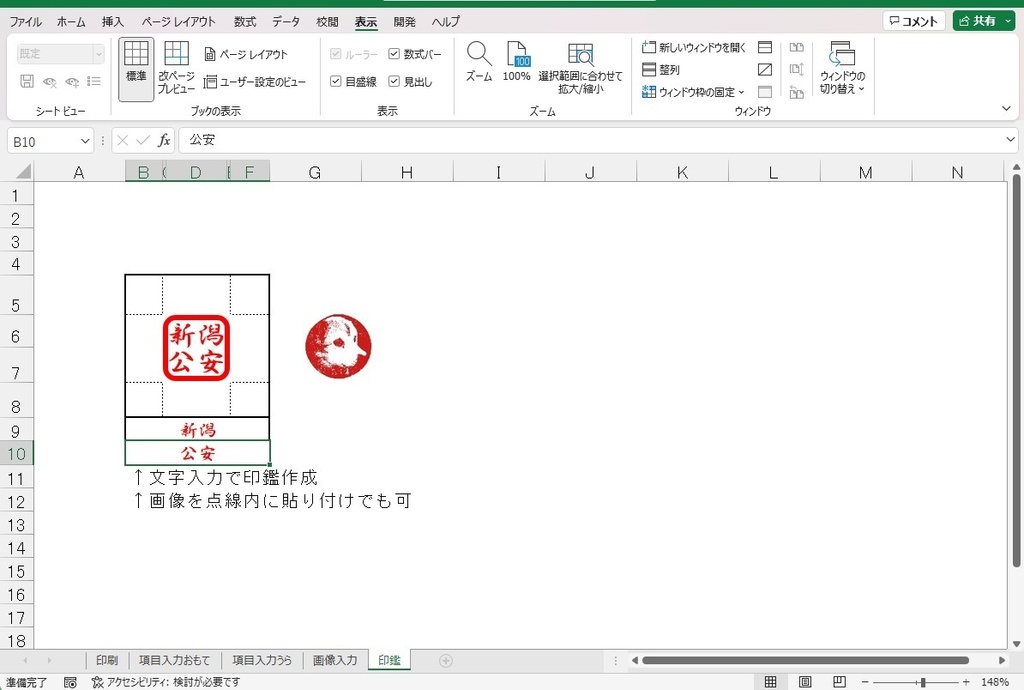
Task: Click 整列 arrange all windows
Action: click(660, 69)
